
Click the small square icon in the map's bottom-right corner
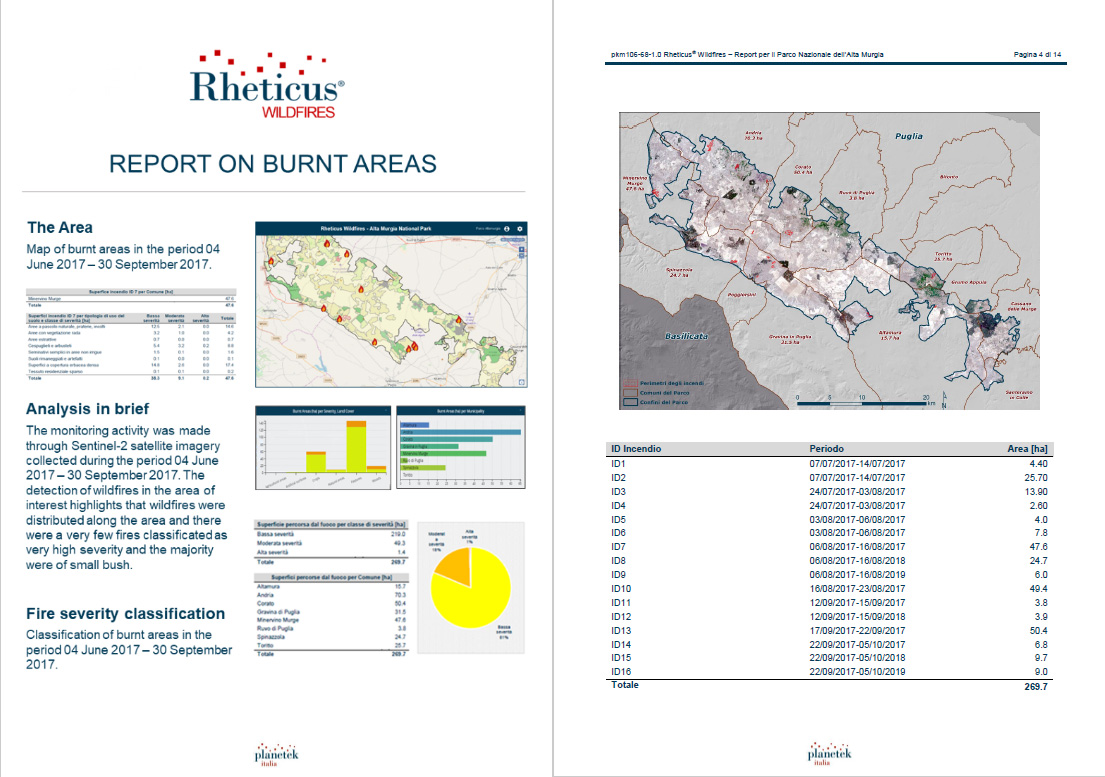click(521, 382)
